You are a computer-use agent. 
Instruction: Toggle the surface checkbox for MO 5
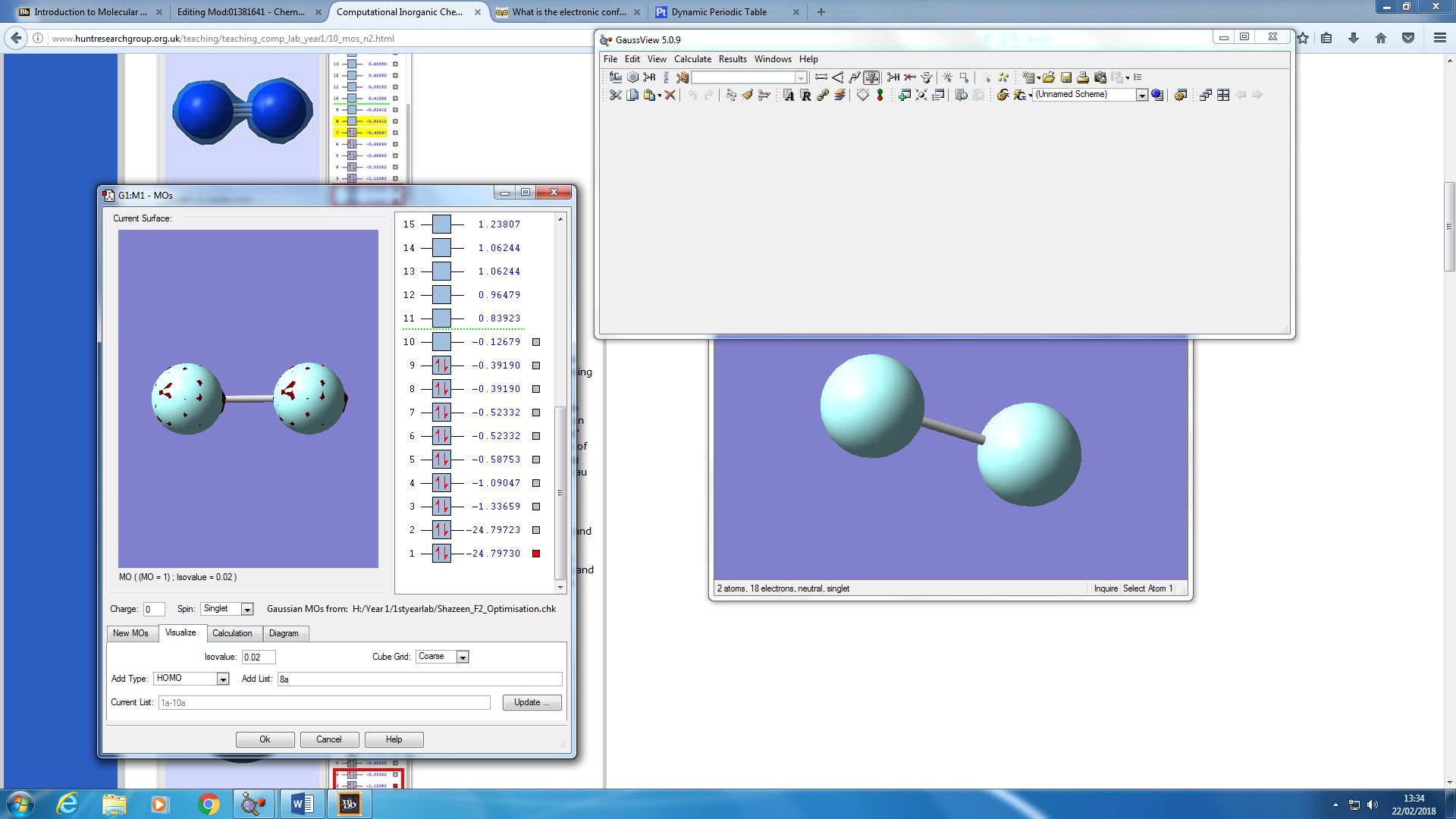point(536,460)
